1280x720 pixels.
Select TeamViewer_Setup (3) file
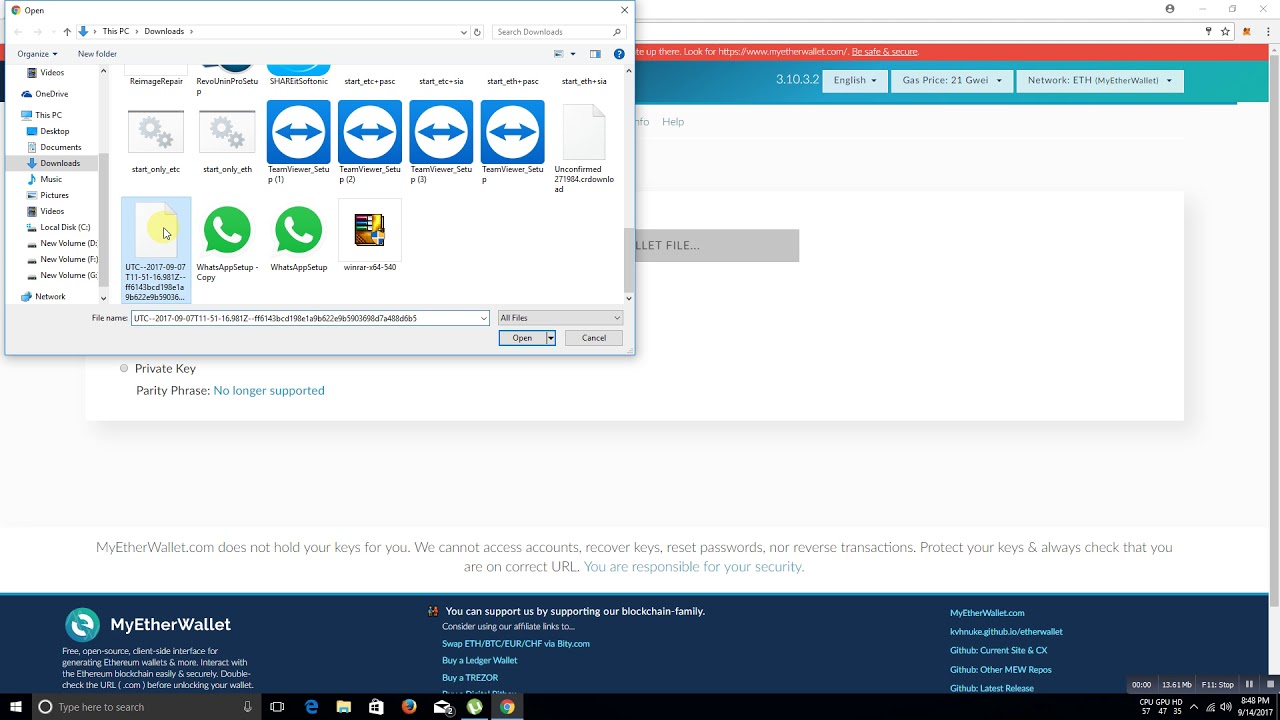click(x=441, y=142)
